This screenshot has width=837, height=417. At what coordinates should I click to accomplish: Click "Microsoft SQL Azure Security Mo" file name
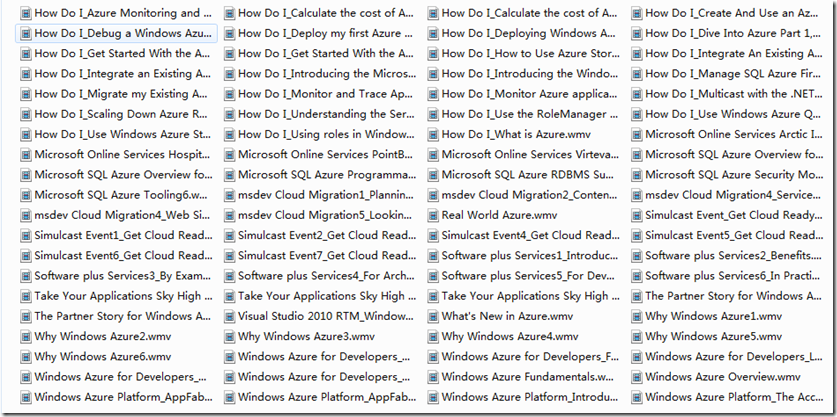733,175
